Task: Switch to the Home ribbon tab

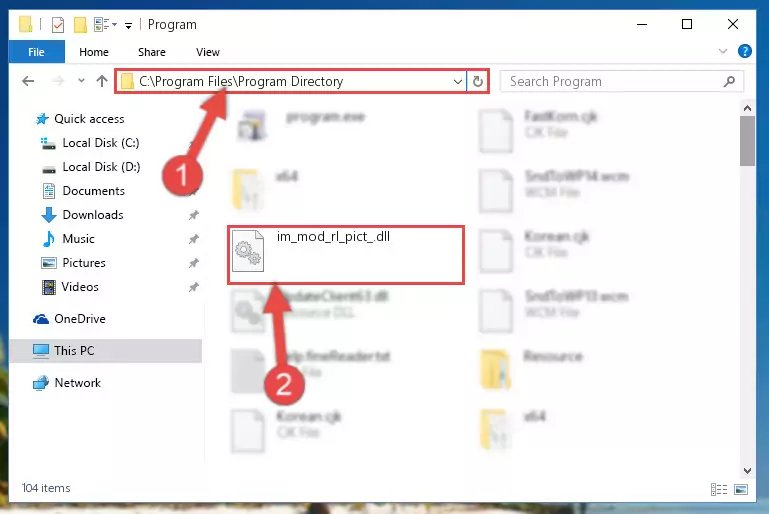Action: tap(94, 52)
